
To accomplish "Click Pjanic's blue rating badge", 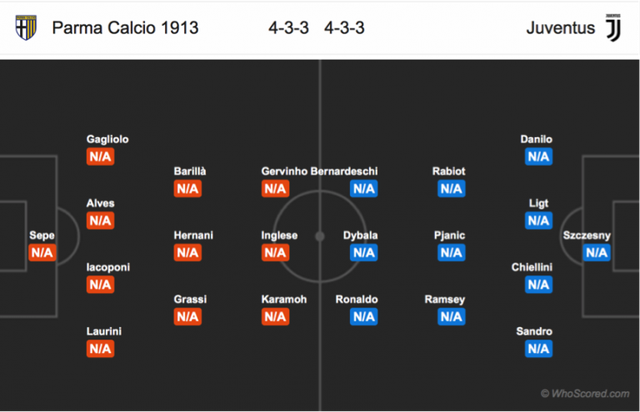I will pyautogui.click(x=451, y=253).
